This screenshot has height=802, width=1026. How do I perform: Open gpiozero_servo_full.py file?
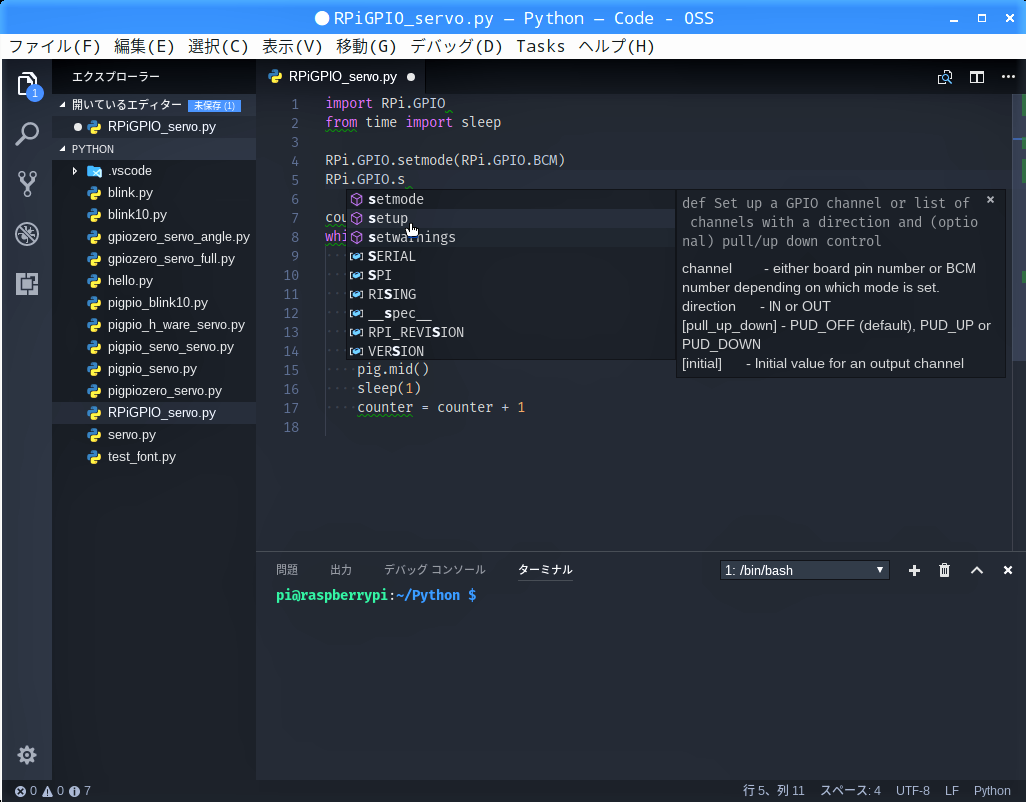click(x=154, y=259)
